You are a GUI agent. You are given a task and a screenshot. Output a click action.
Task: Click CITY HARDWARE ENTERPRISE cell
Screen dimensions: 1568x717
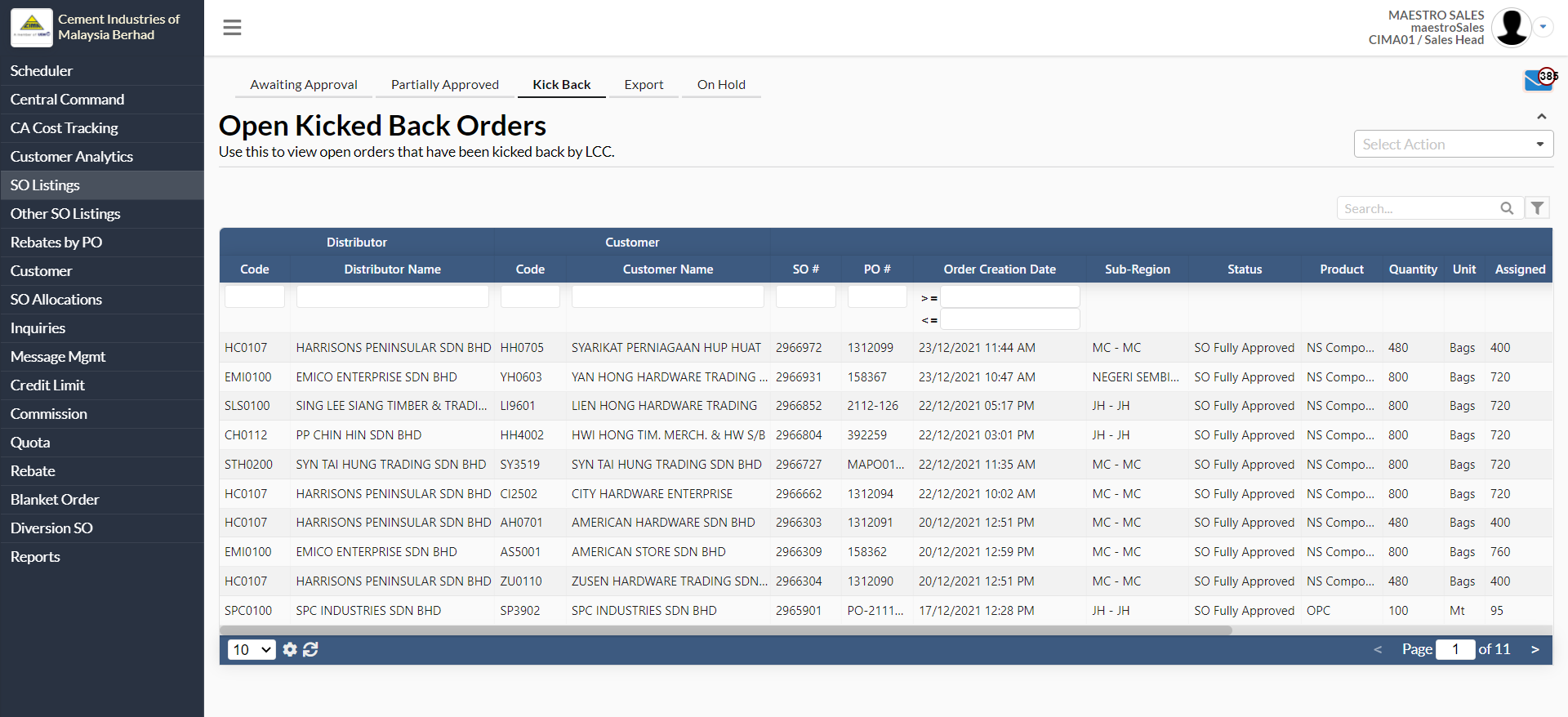pyautogui.click(x=652, y=494)
